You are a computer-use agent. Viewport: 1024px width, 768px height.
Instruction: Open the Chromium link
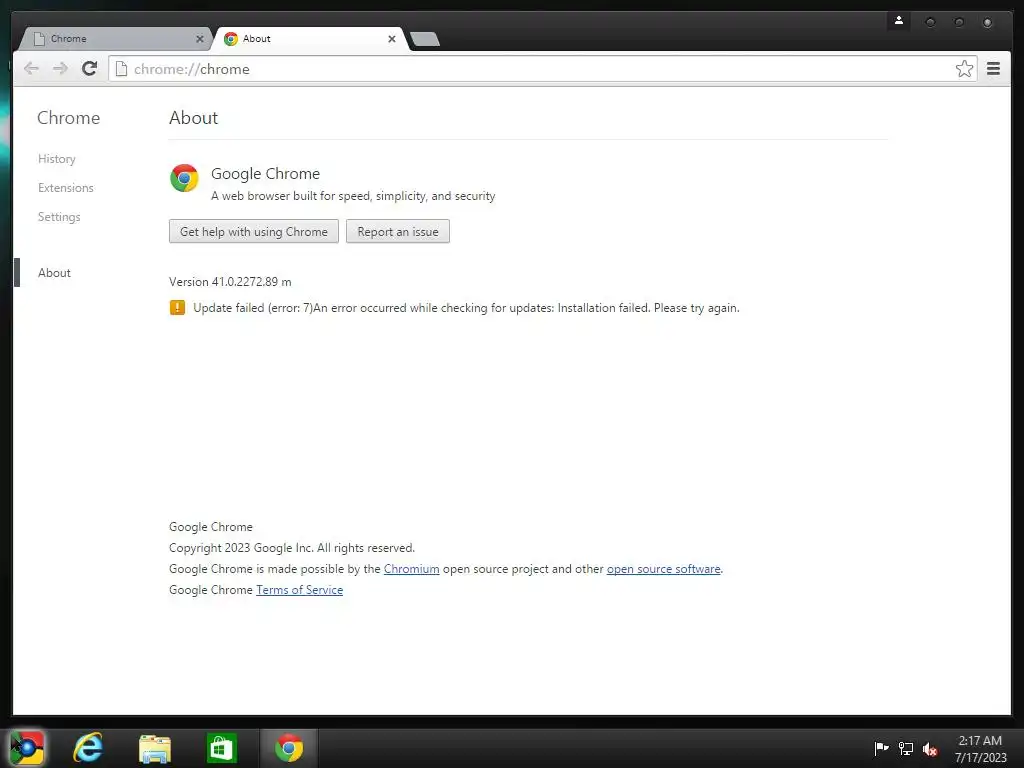411,569
